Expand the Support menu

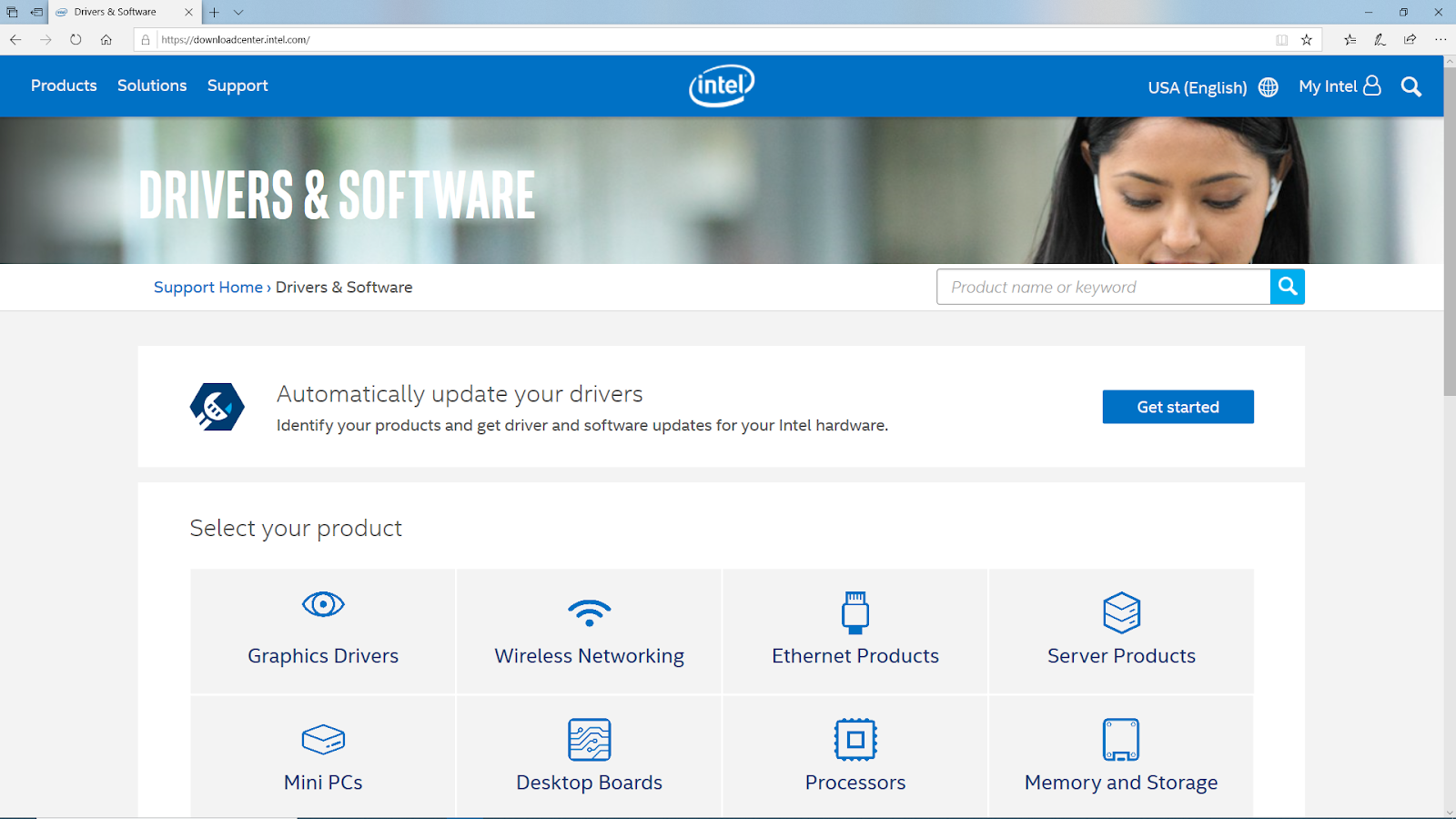(238, 86)
